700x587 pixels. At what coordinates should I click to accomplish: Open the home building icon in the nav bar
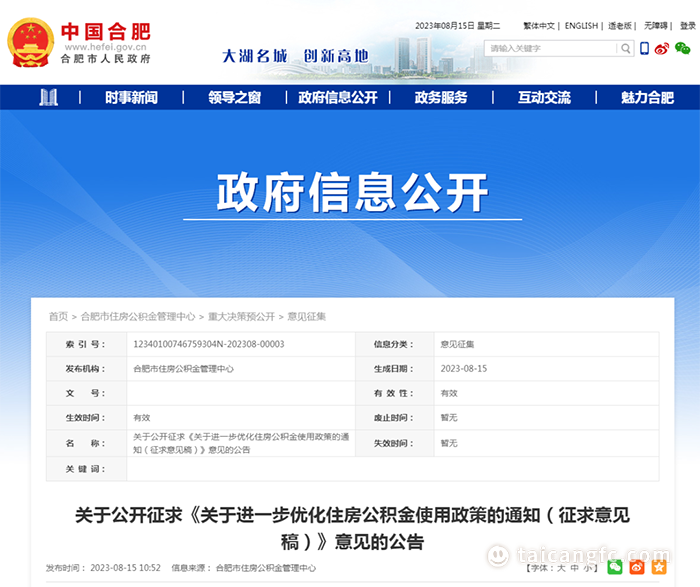point(48,97)
